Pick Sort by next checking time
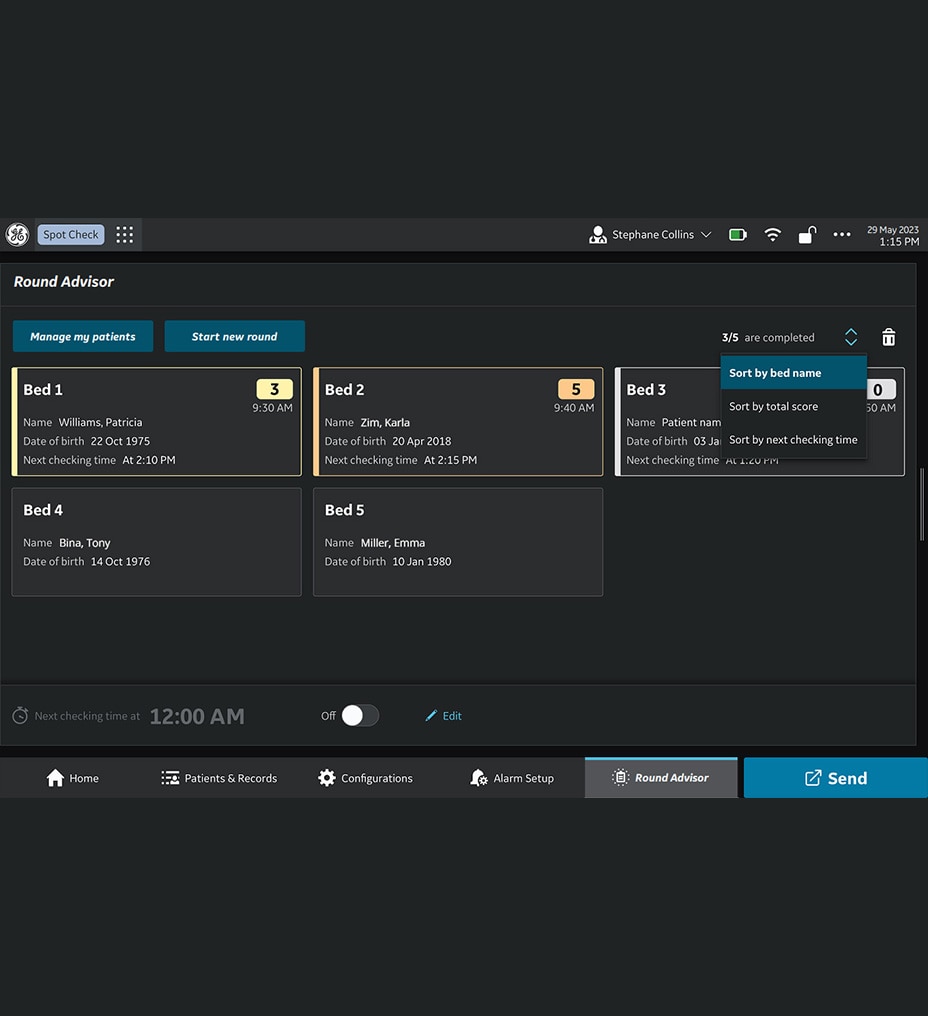Image resolution: width=928 pixels, height=1016 pixels. [793, 440]
